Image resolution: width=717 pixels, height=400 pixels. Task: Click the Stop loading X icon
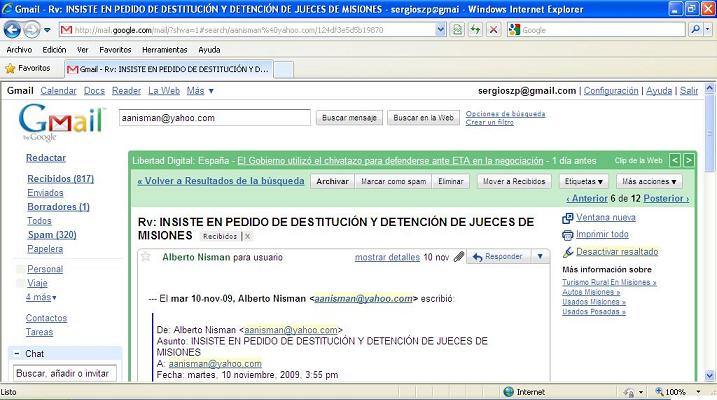(493, 30)
